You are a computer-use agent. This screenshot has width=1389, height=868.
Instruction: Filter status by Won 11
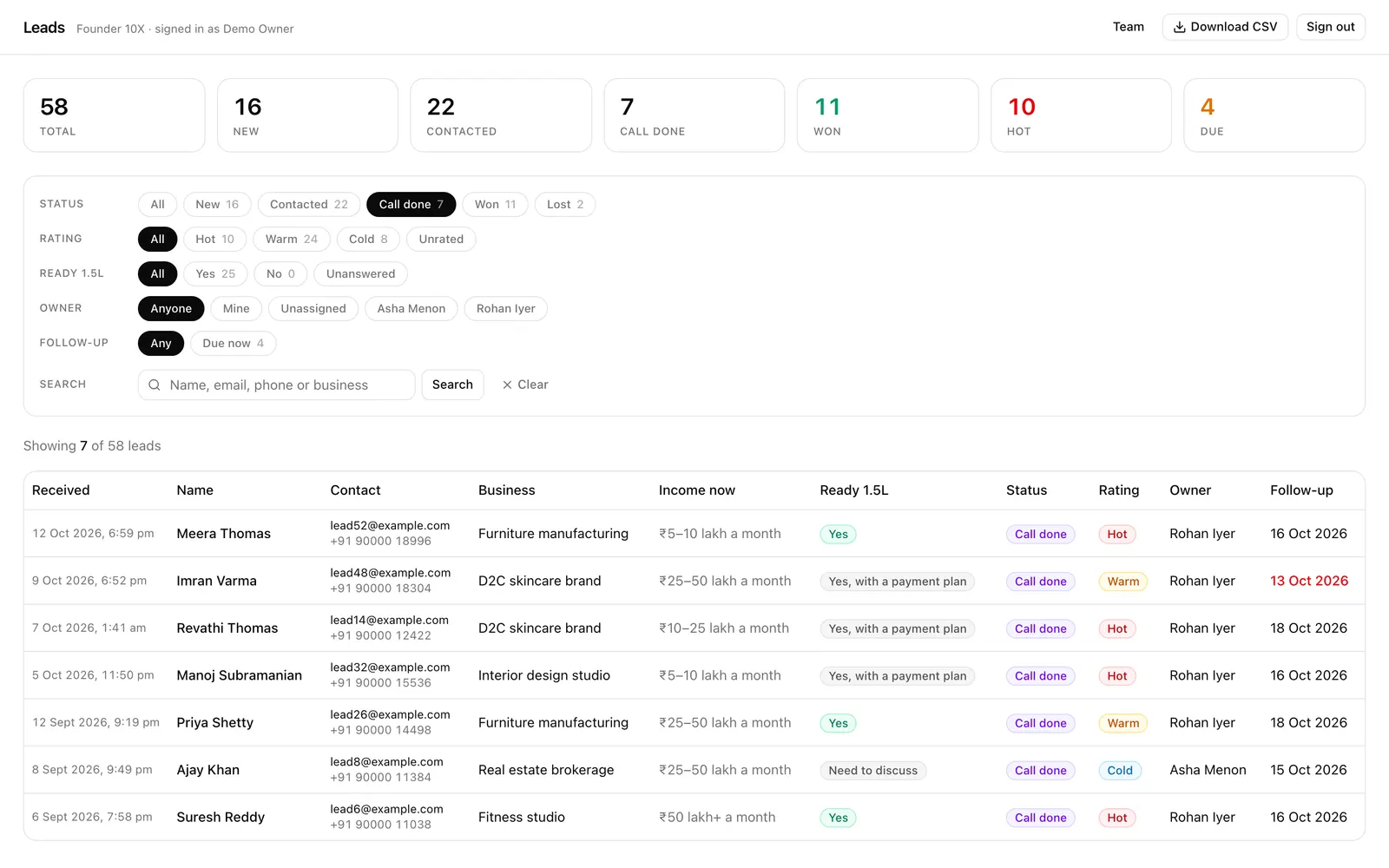click(495, 204)
